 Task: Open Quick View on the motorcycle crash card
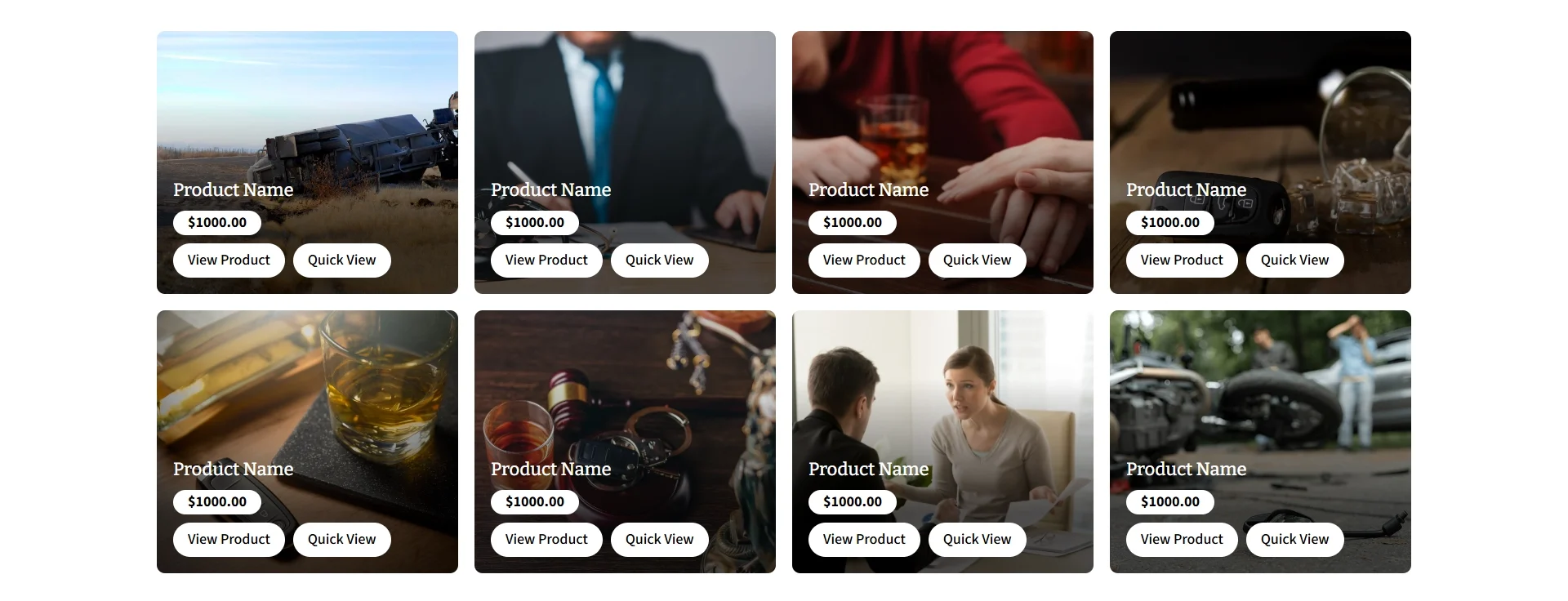[x=1294, y=540]
